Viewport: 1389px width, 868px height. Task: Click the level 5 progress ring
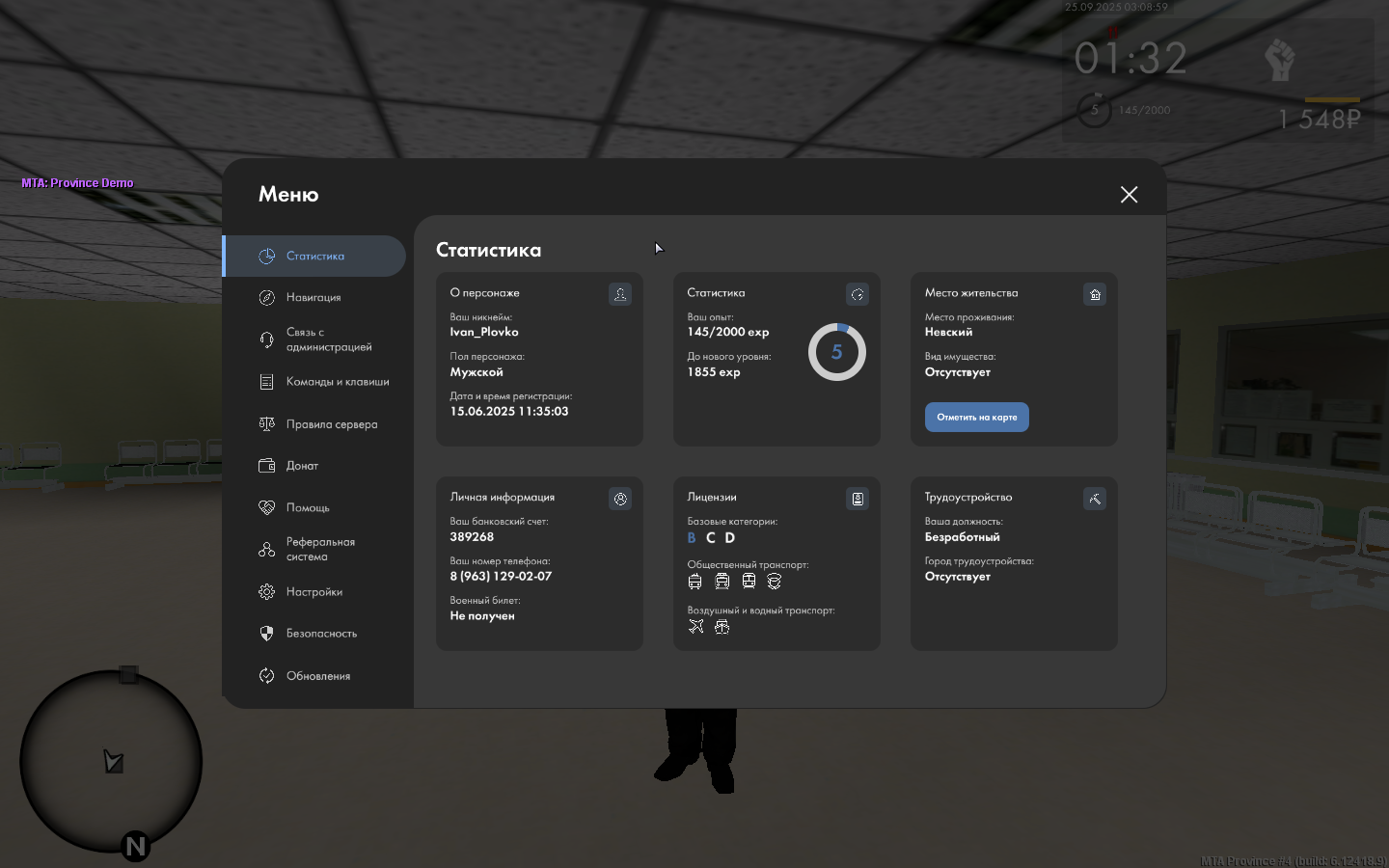[x=837, y=352]
